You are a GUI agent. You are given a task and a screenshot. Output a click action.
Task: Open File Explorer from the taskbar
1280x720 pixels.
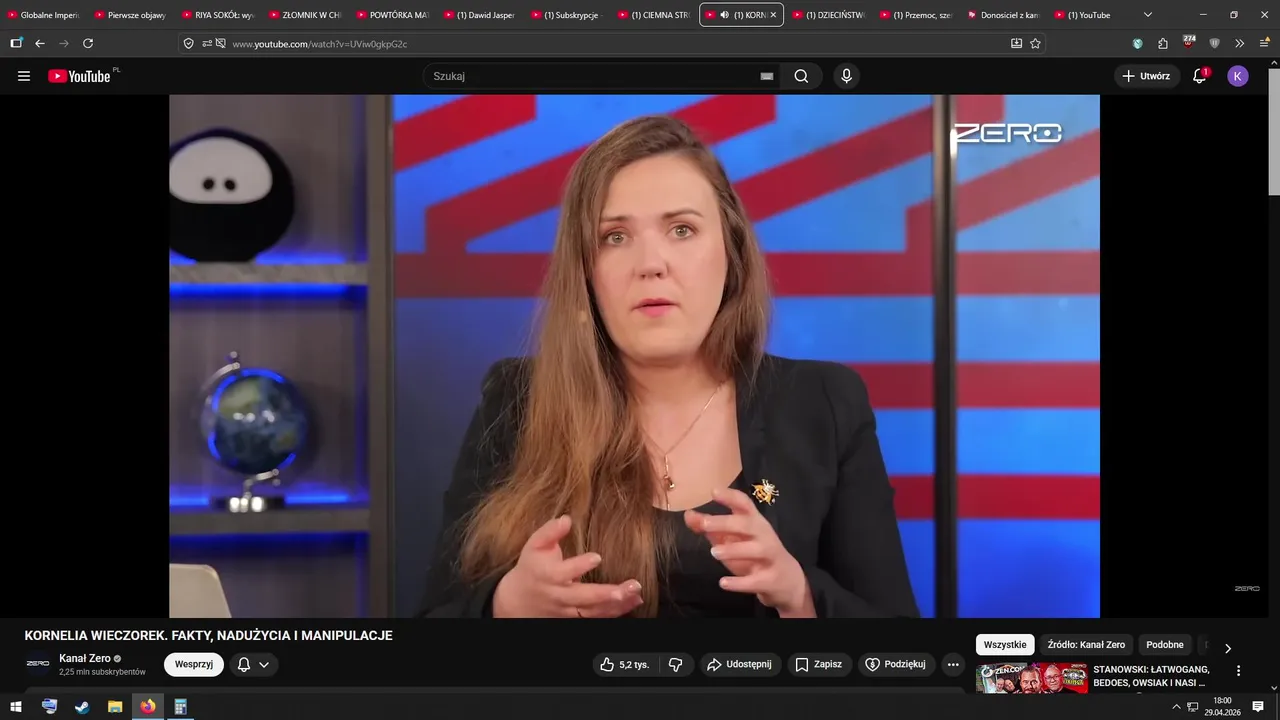click(x=115, y=706)
